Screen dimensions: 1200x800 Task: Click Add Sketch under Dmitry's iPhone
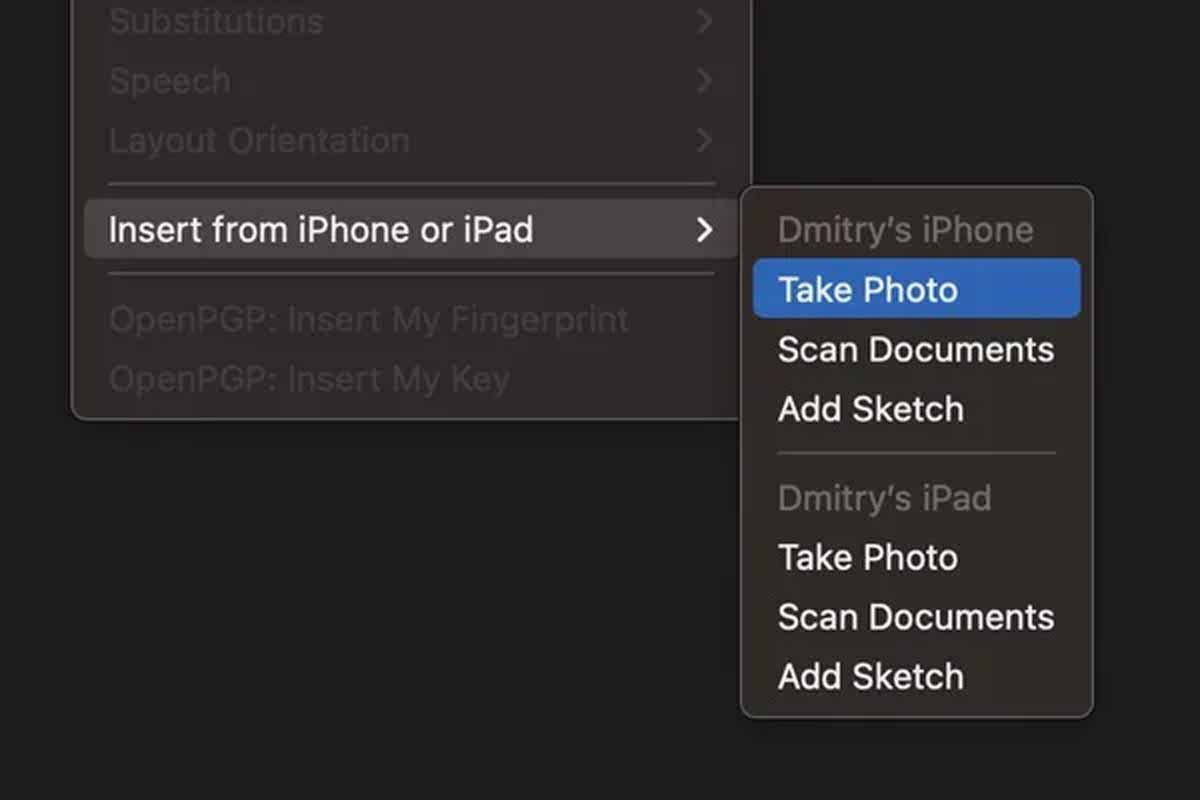[x=870, y=409]
